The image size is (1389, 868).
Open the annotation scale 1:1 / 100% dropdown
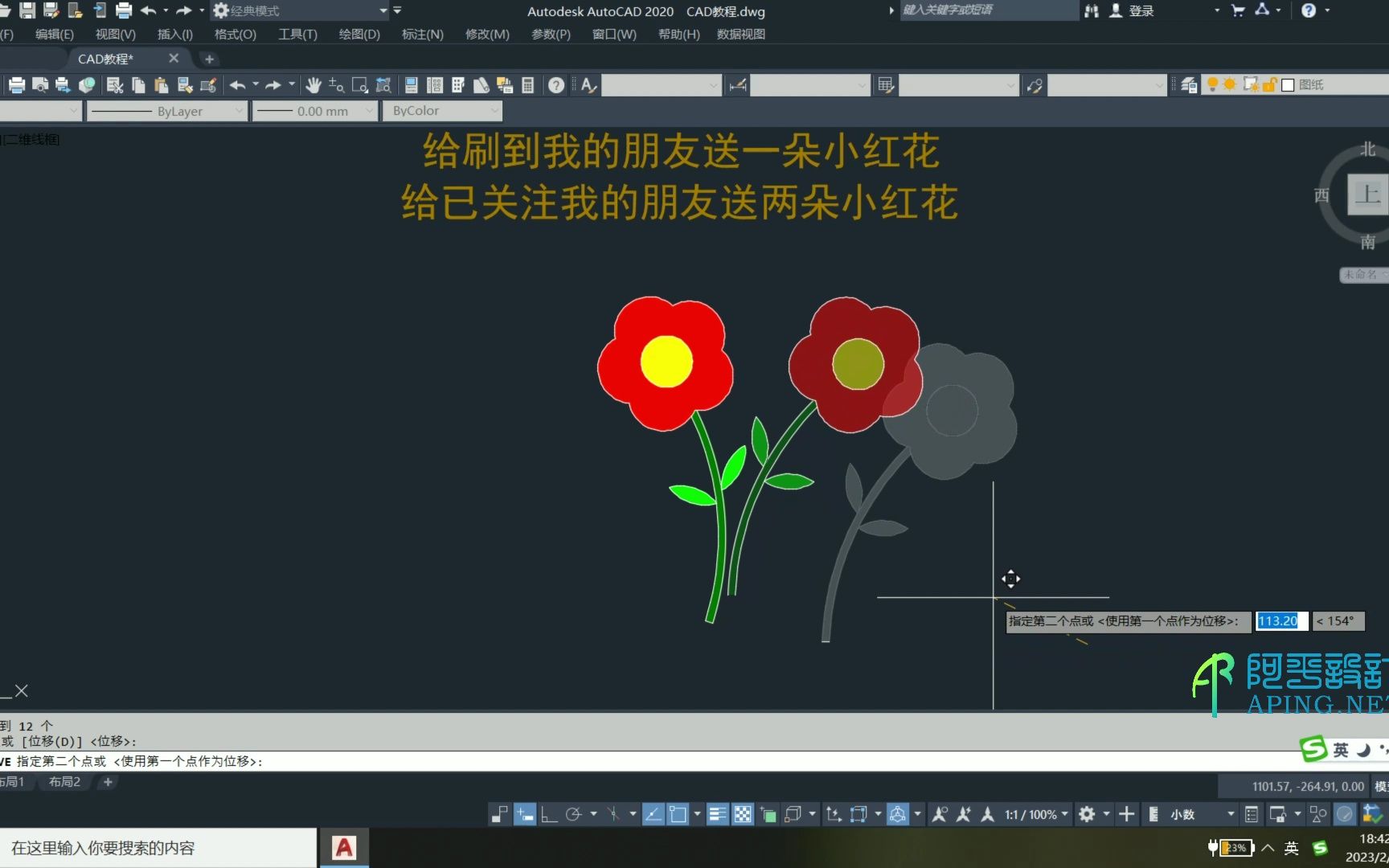click(1036, 814)
